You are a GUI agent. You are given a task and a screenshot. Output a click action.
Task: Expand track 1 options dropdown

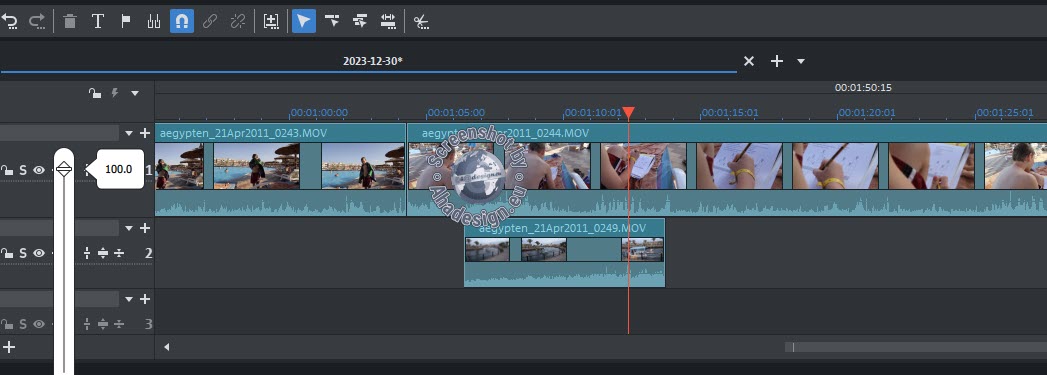pos(129,133)
